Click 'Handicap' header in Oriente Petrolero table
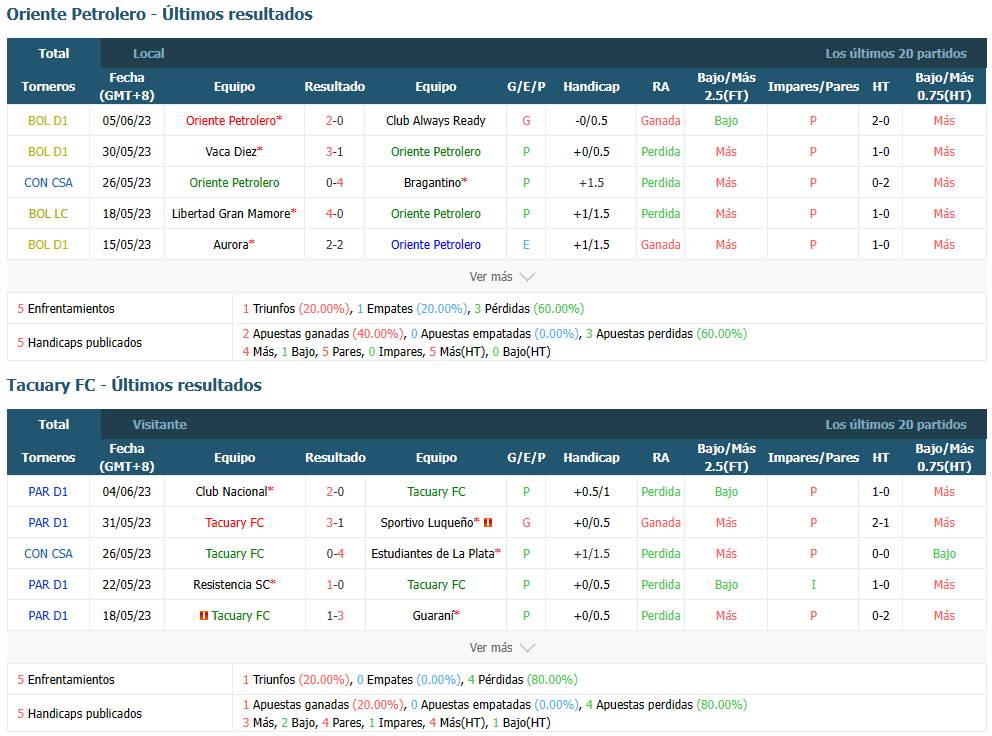This screenshot has width=992, height=736. (592, 86)
